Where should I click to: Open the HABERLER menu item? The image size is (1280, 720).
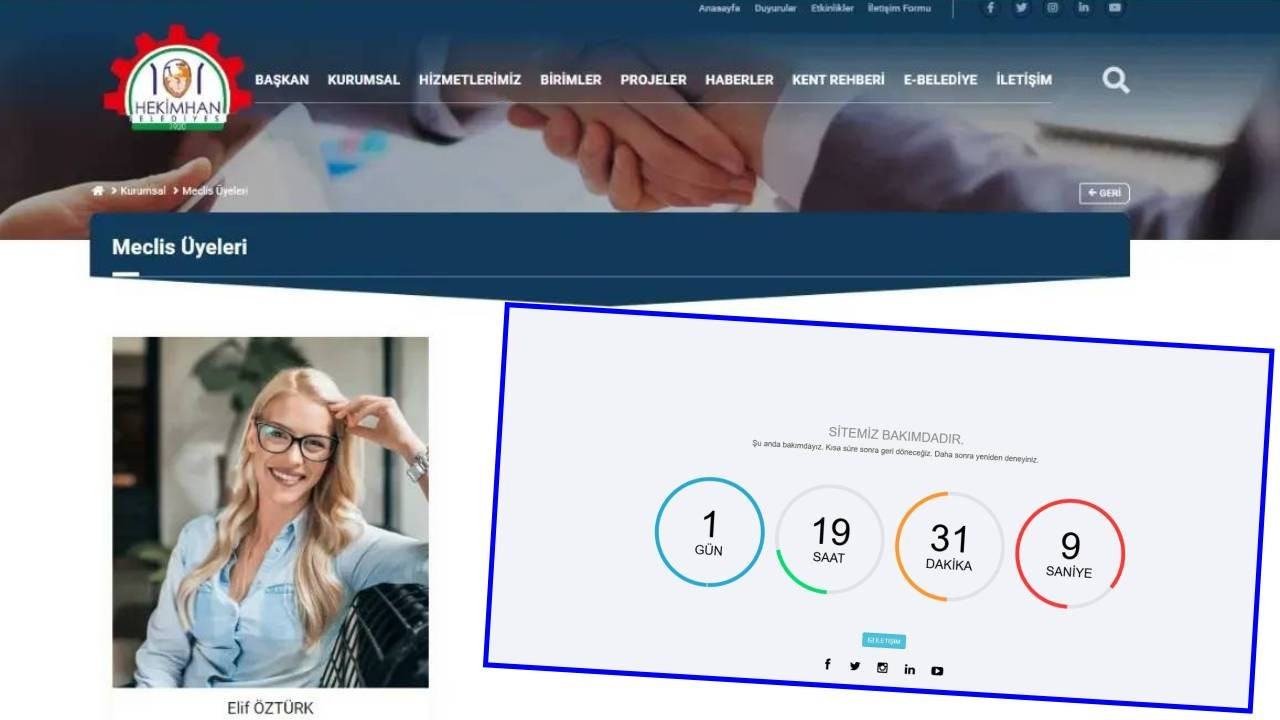[x=739, y=80]
